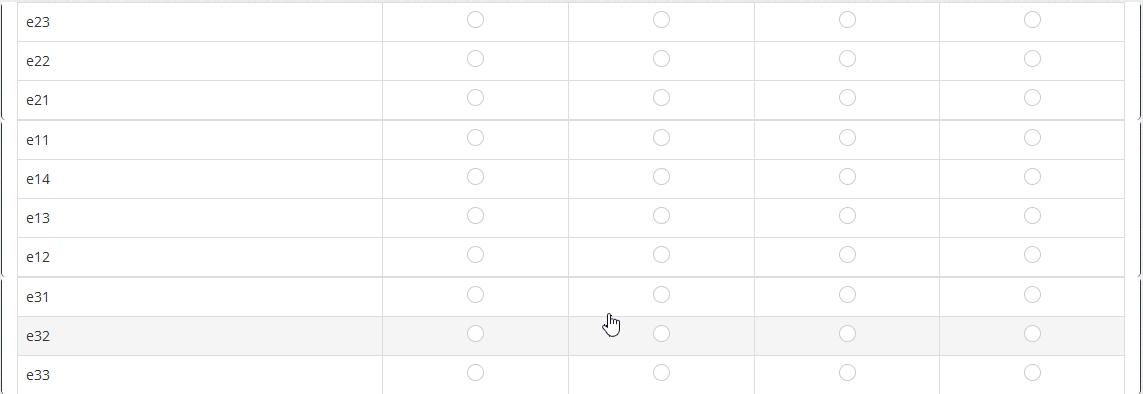Select second column radio for row e31
Image resolution: width=1143 pixels, height=394 pixels.
point(661,294)
